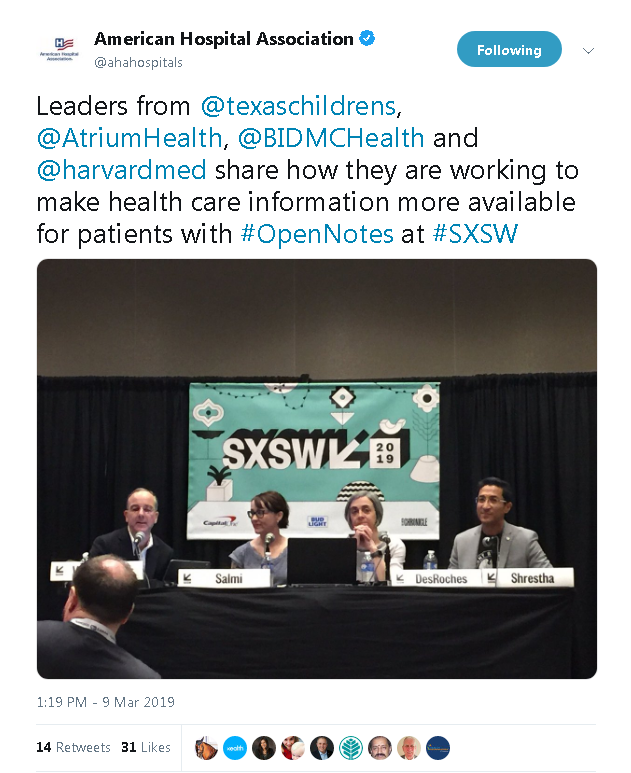Image resolution: width=631 pixels, height=773 pixels.
Task: Open the @harvardmed mention
Action: (121, 170)
